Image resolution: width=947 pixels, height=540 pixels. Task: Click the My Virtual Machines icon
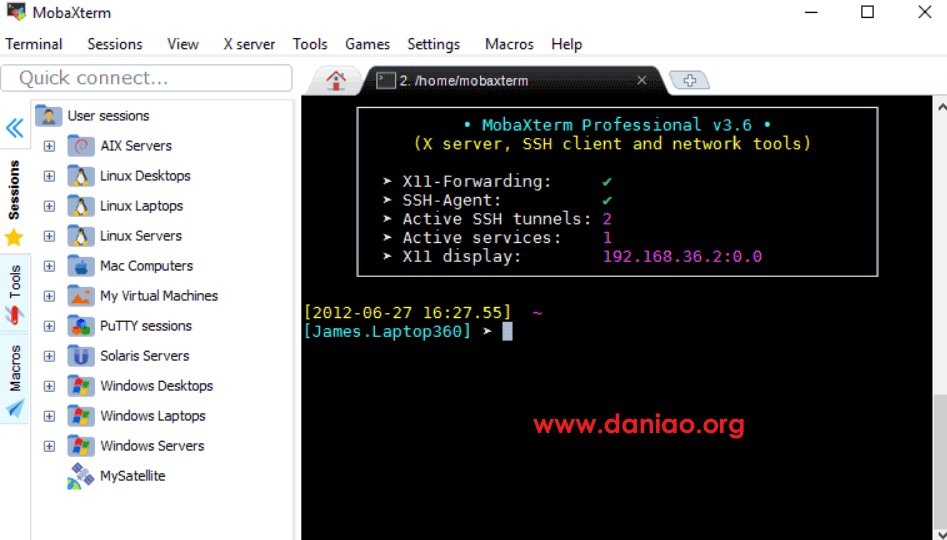coord(81,296)
